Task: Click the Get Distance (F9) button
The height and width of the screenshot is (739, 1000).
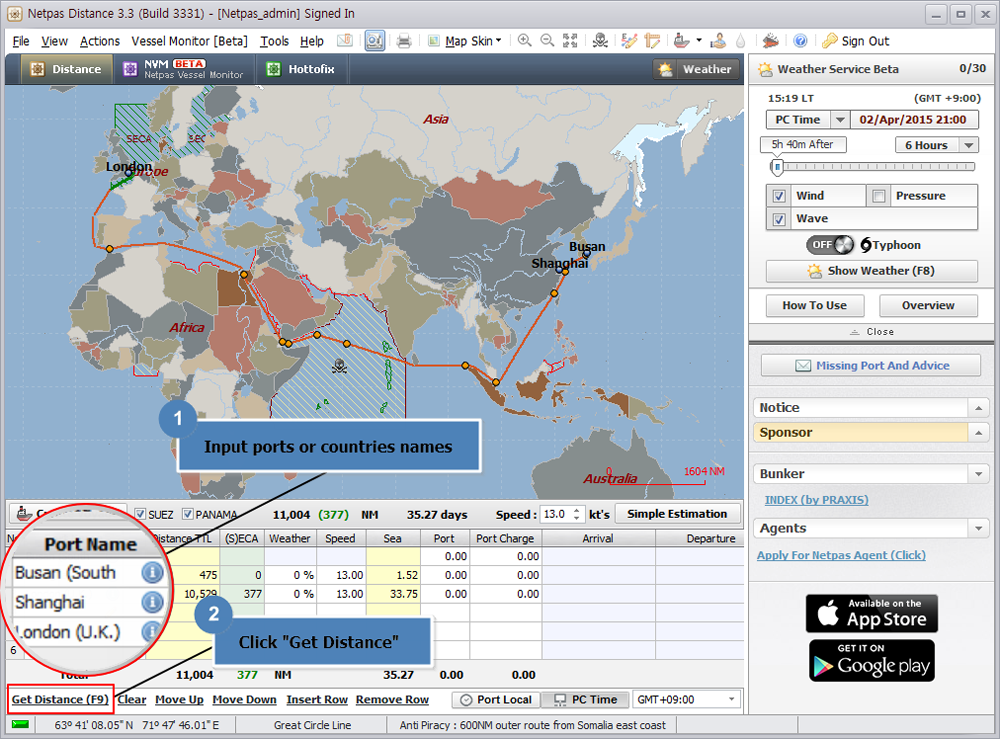Action: coord(59,699)
